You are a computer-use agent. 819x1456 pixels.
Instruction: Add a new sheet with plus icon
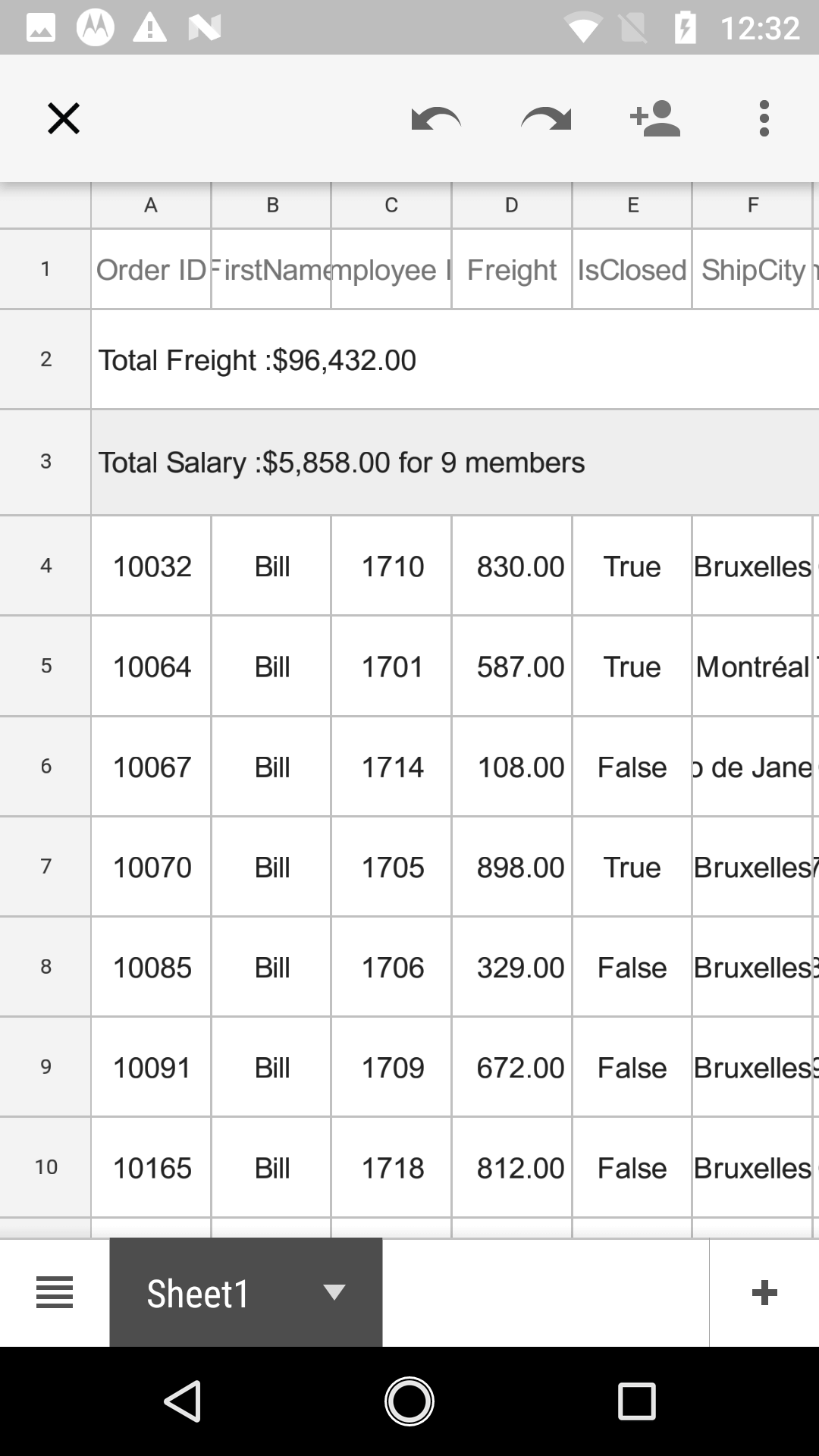click(x=764, y=1292)
